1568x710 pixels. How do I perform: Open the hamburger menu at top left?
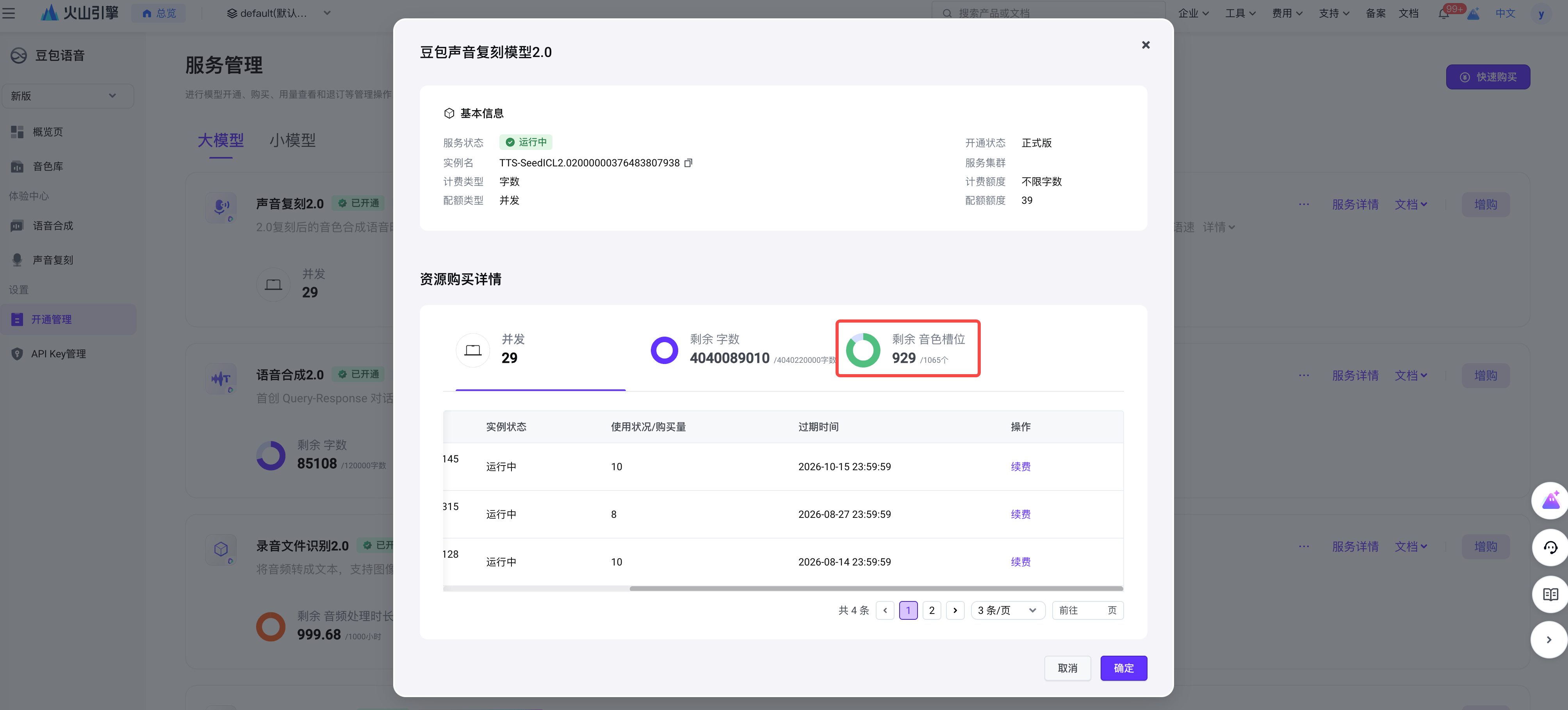pos(9,13)
